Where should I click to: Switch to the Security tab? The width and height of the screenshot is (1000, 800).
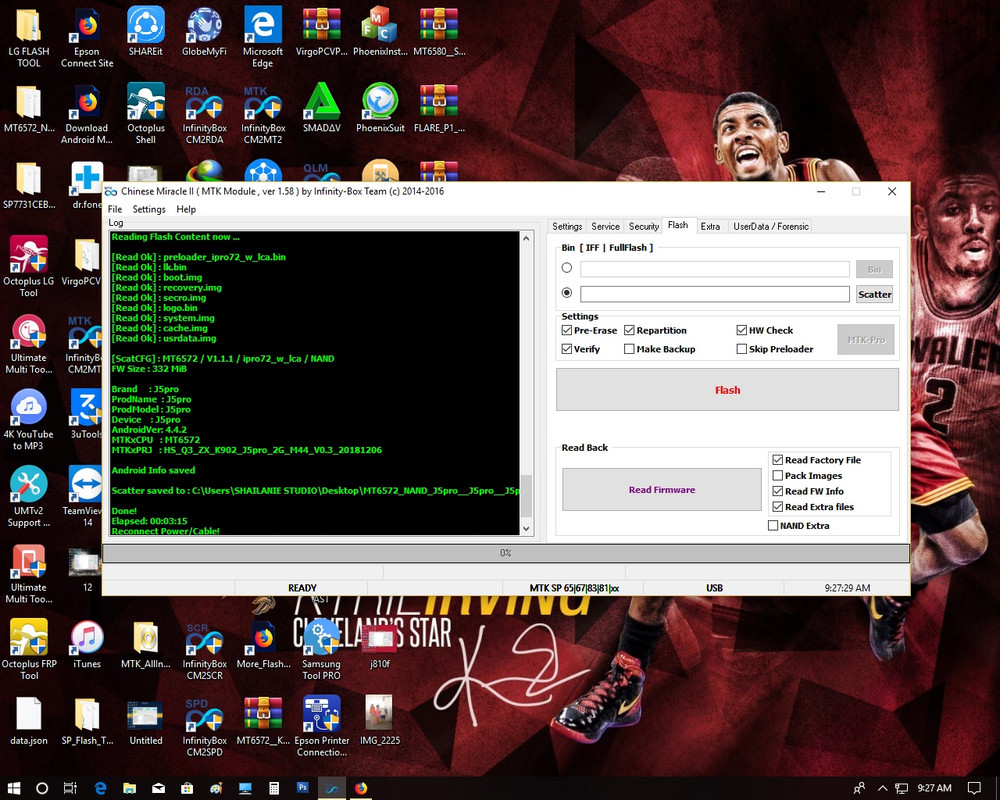[643, 226]
